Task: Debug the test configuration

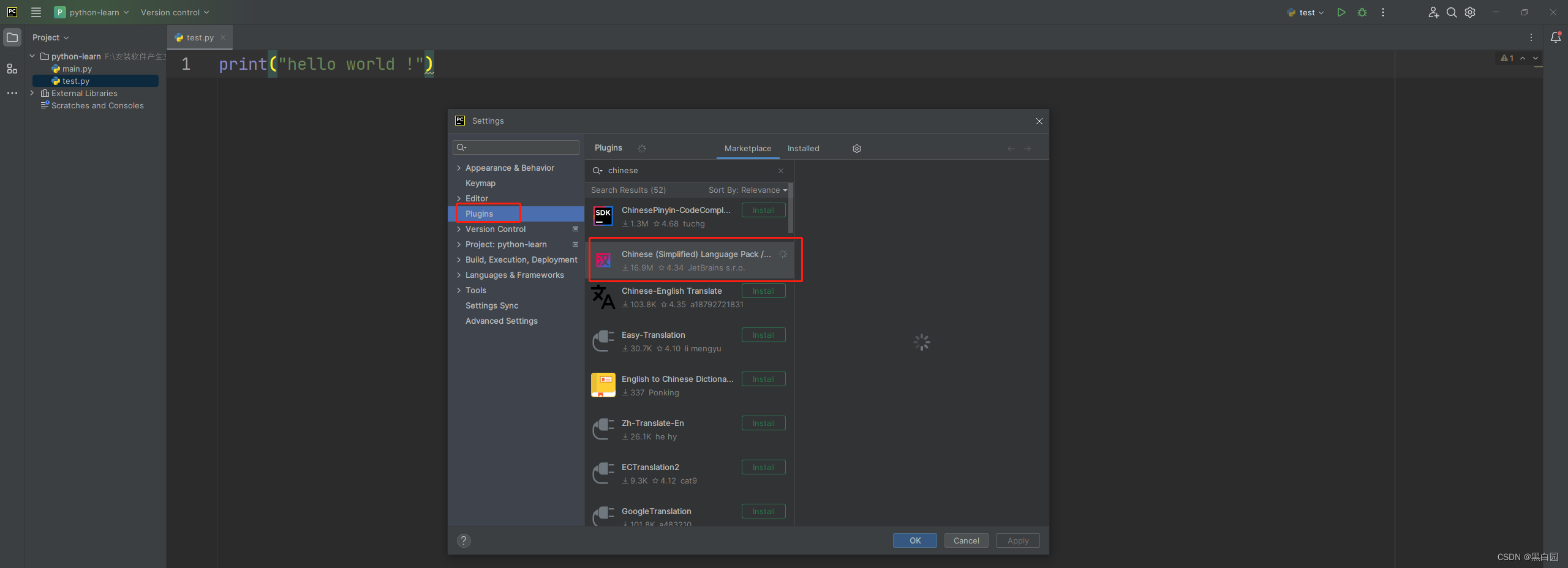Action: [1362, 12]
